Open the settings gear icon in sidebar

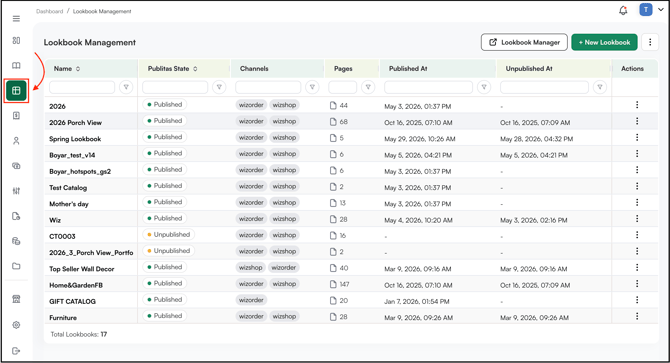point(16,325)
